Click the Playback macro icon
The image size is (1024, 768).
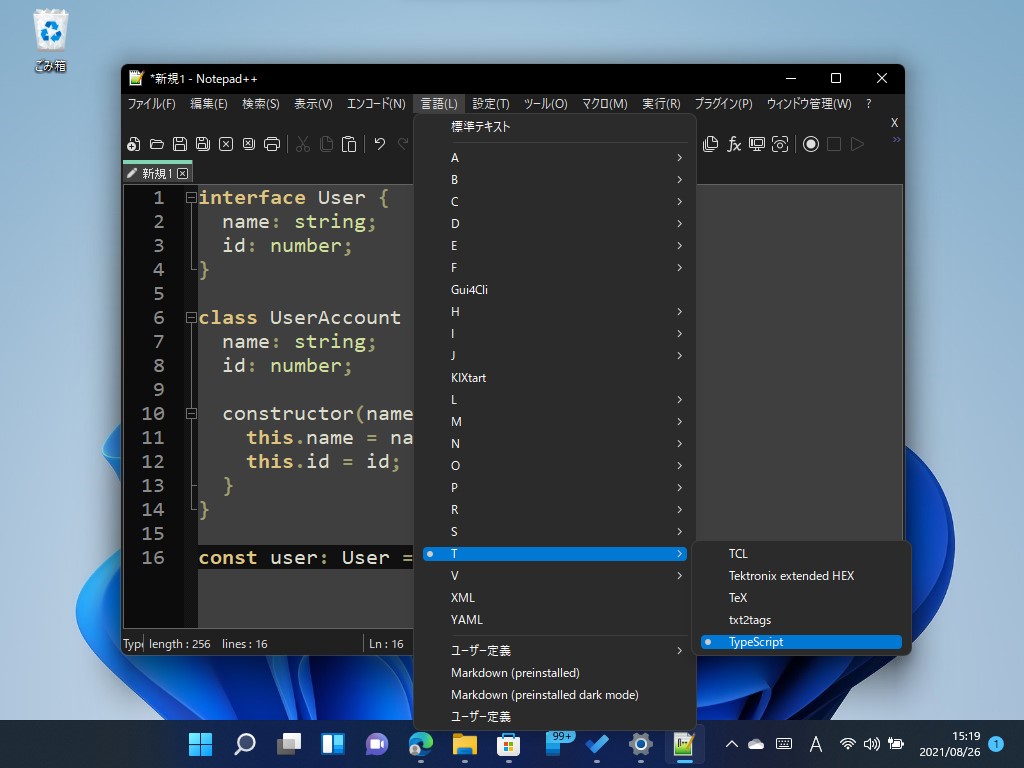[x=857, y=144]
